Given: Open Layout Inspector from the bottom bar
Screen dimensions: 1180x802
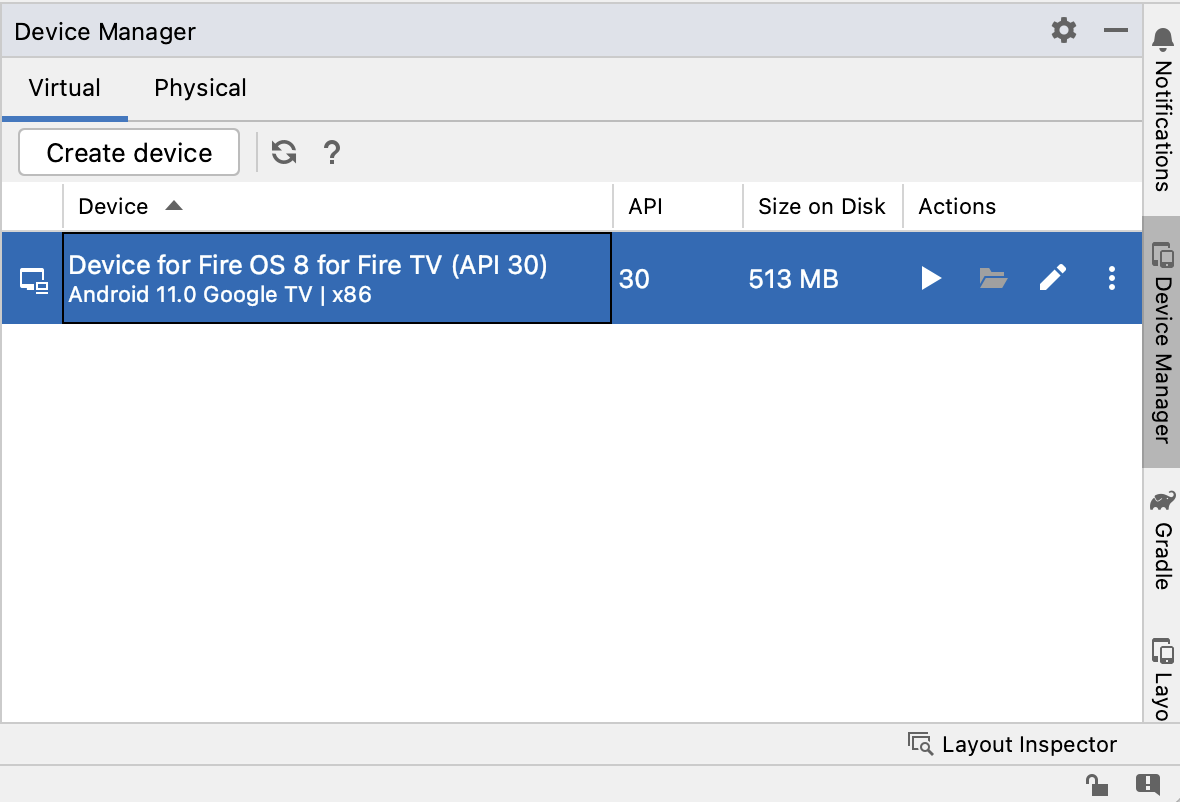Looking at the screenshot, I should click(1013, 744).
